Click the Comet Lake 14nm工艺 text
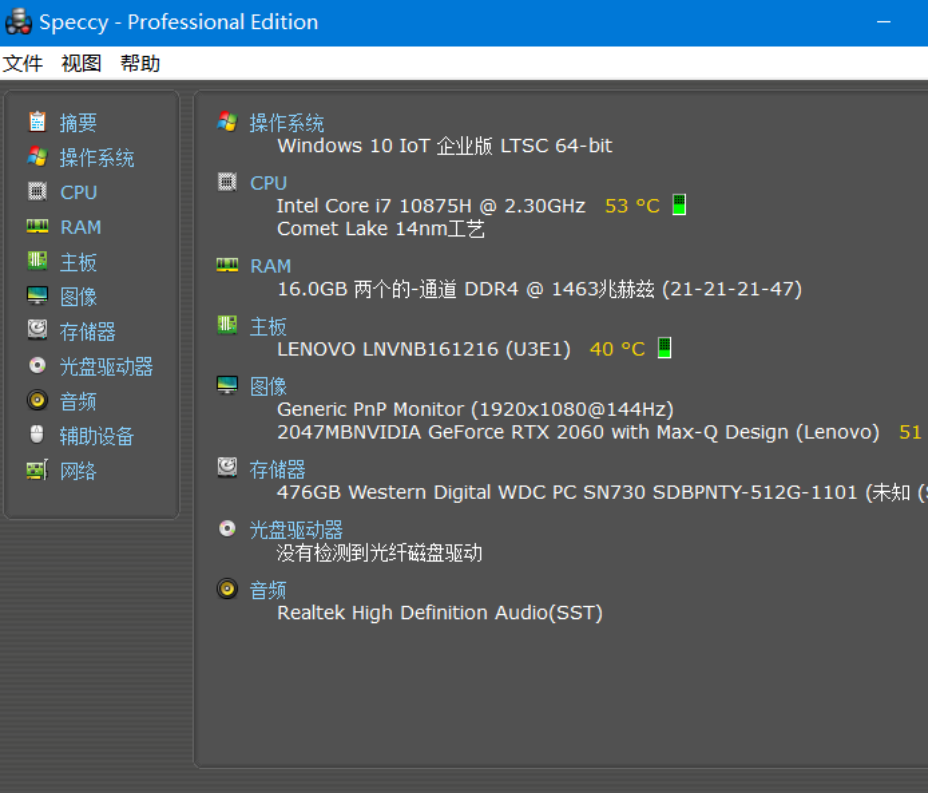Image resolution: width=928 pixels, height=793 pixels. (381, 229)
